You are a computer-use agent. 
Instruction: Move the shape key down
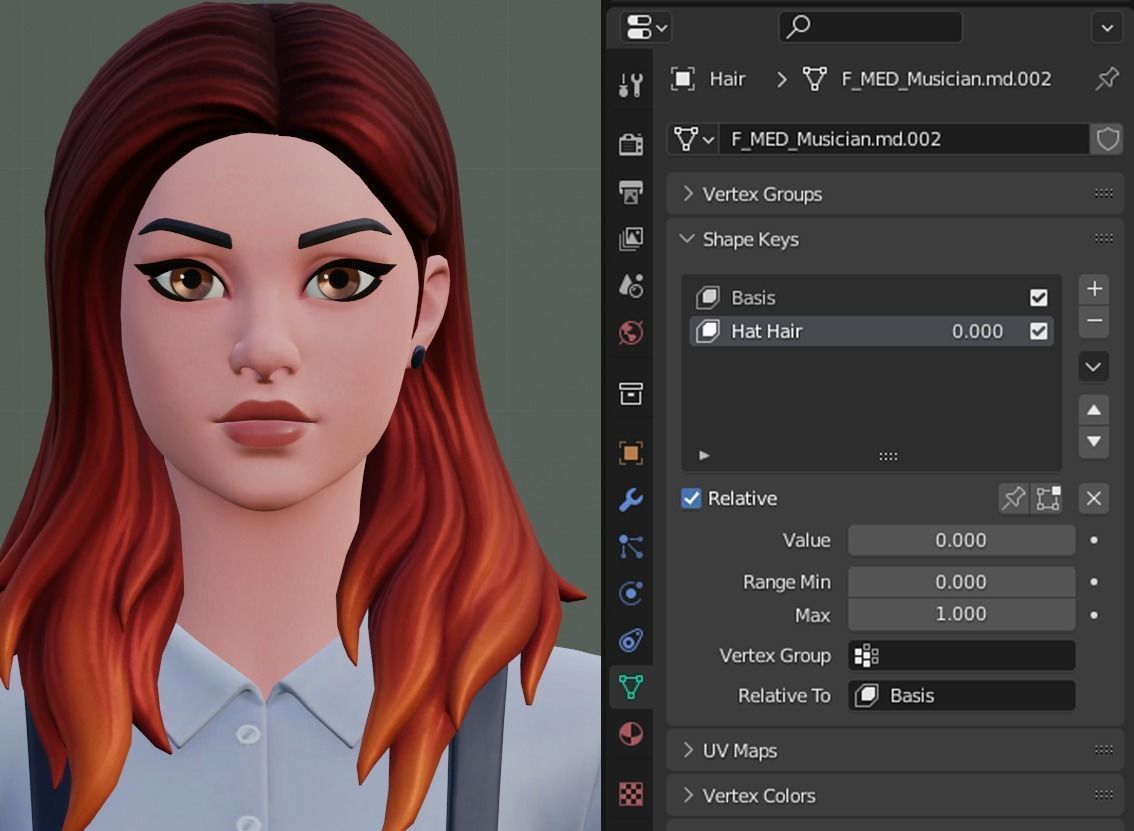point(1094,442)
